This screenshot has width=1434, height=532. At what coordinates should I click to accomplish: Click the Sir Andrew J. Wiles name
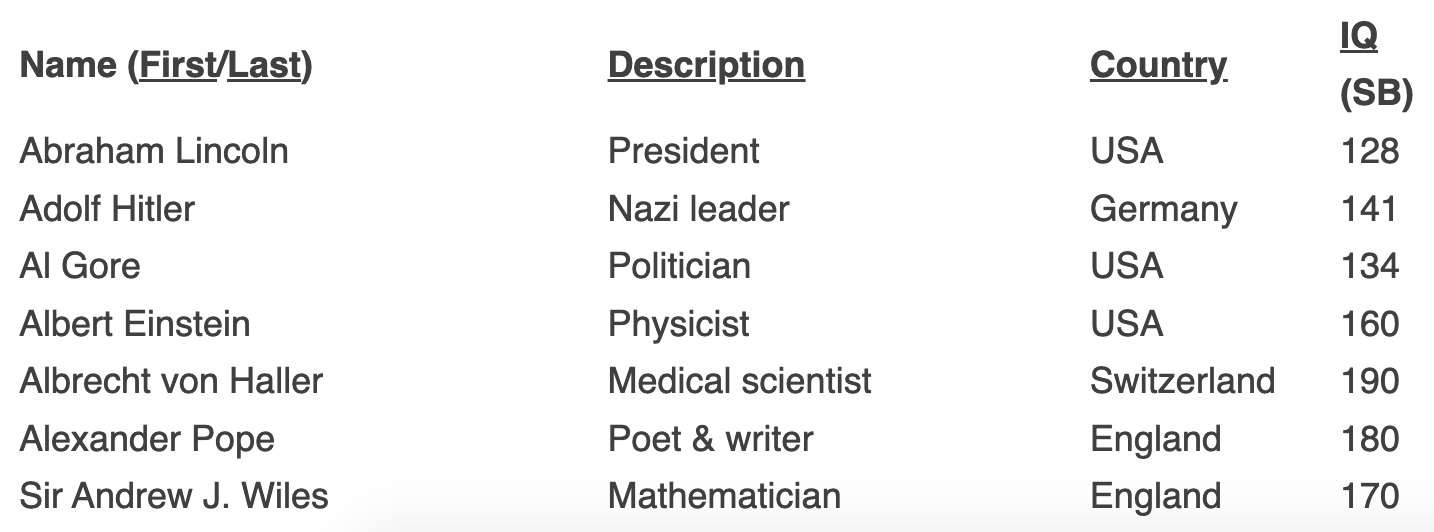pos(174,496)
